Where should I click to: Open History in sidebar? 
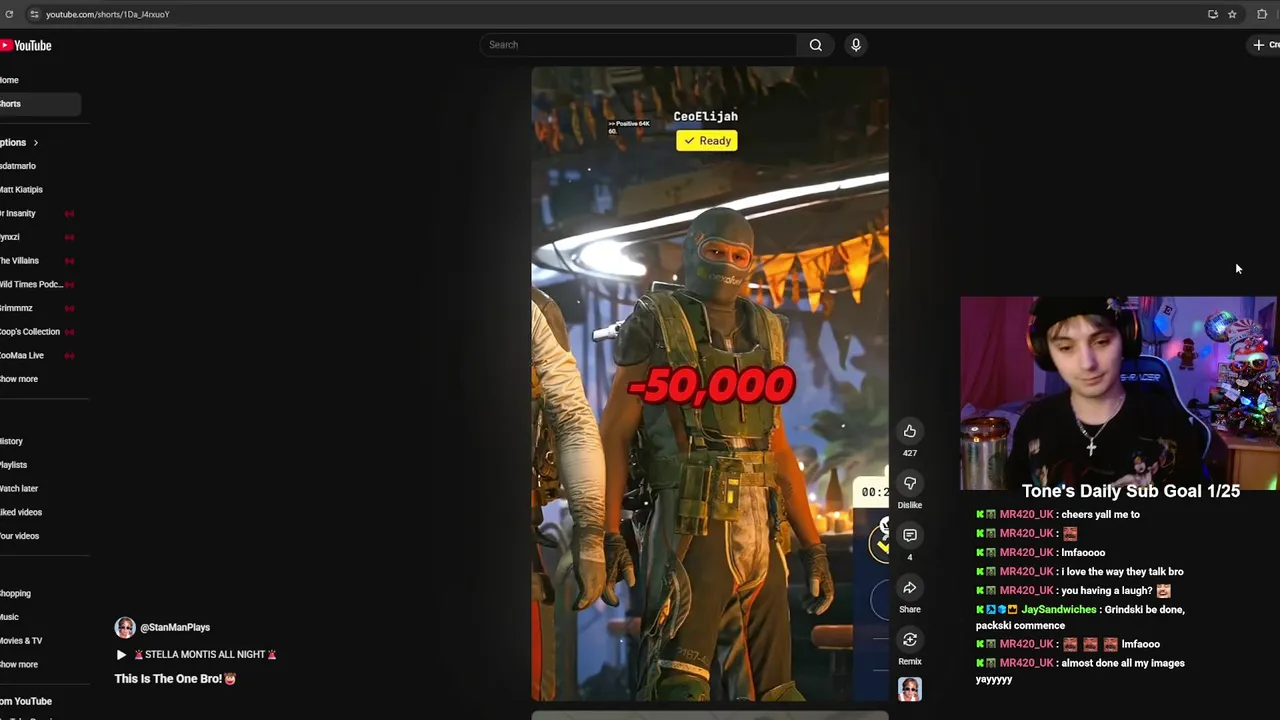coord(12,441)
